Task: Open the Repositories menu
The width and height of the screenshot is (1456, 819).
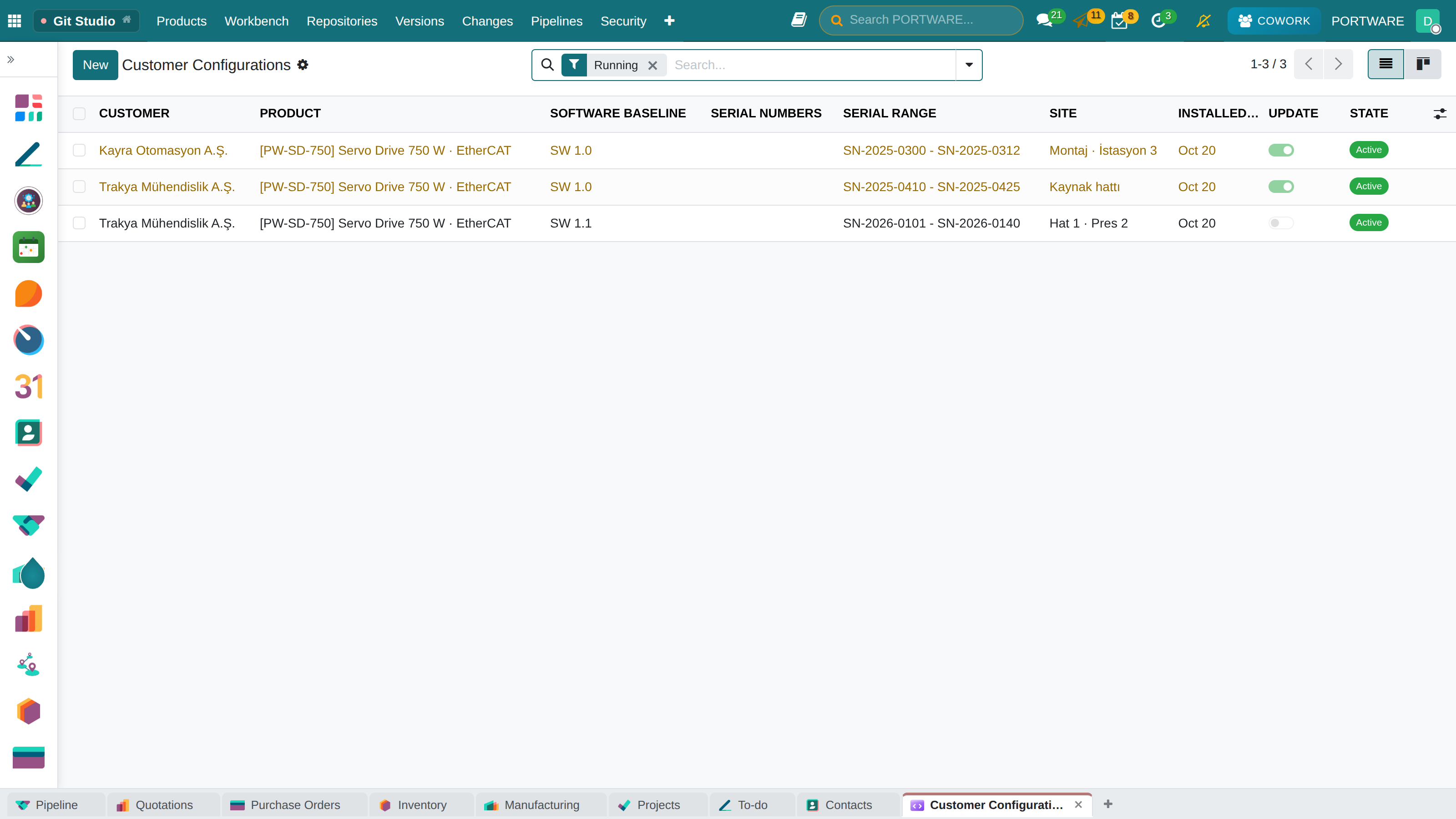Action: tap(341, 21)
